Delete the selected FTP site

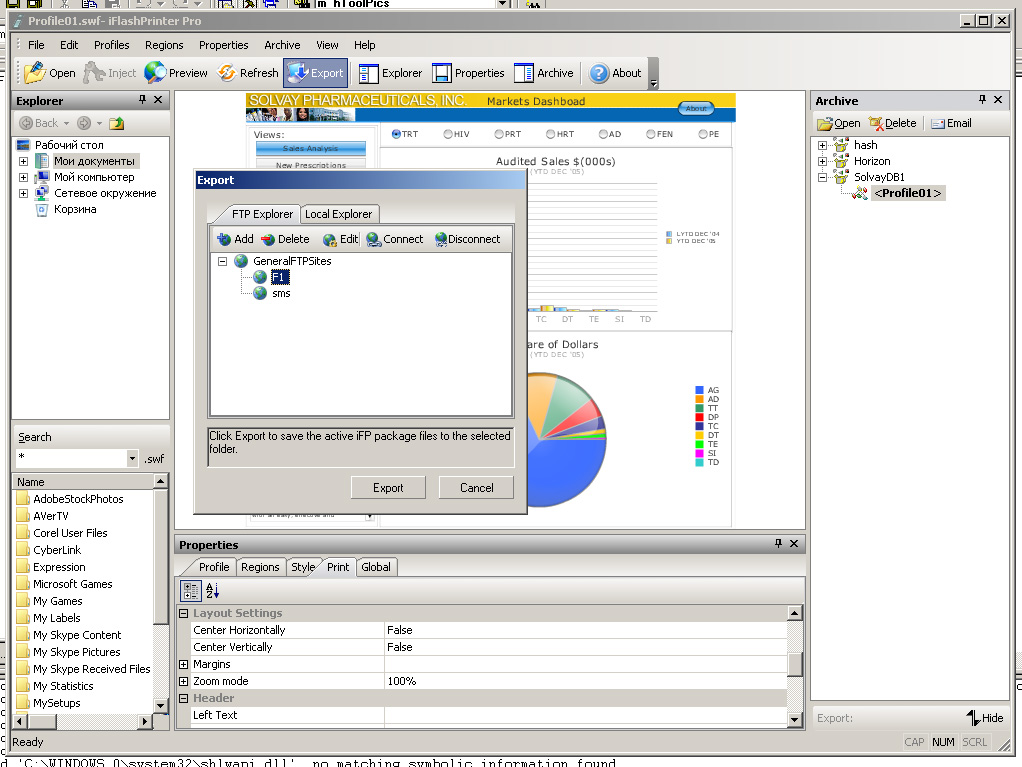coord(285,239)
